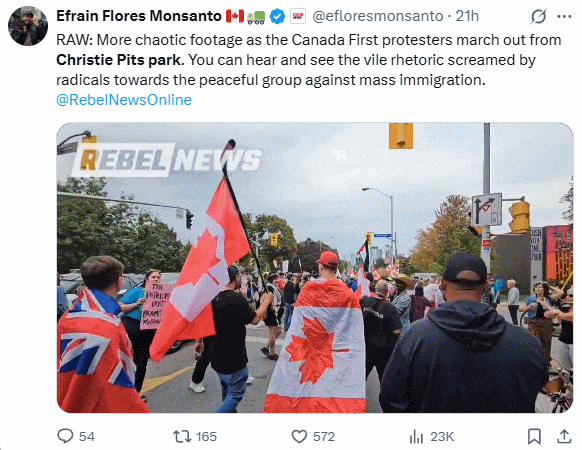Click the 23K views count
Image resolution: width=582 pixels, height=450 pixels.
442,437
